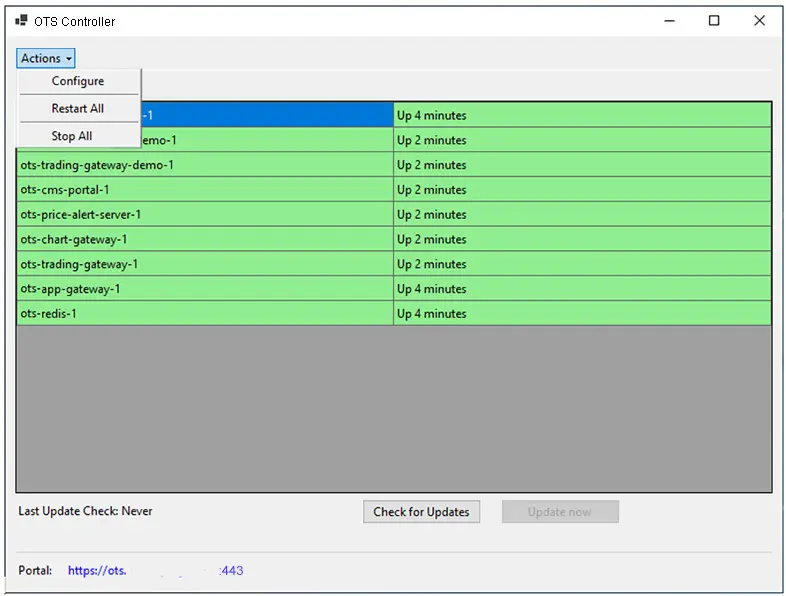Select the ots-app-gateway-1 row

tap(70, 289)
